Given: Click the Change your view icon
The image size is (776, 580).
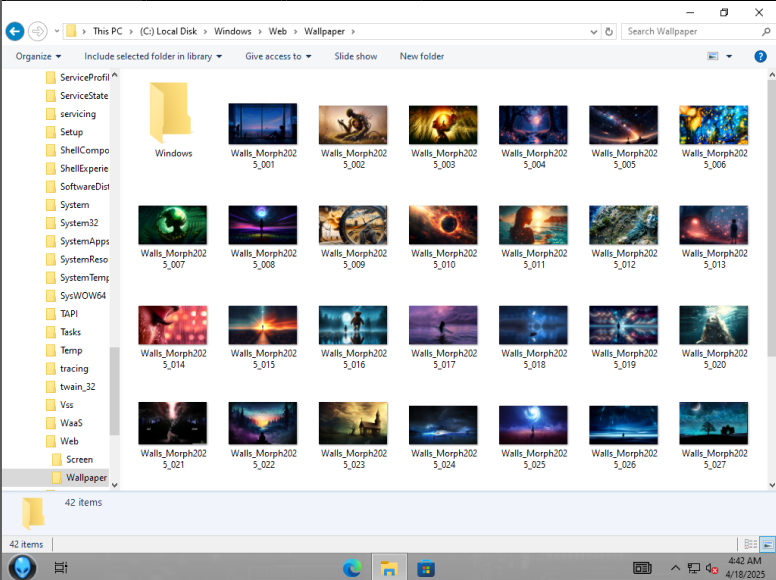Looking at the screenshot, I should (713, 56).
